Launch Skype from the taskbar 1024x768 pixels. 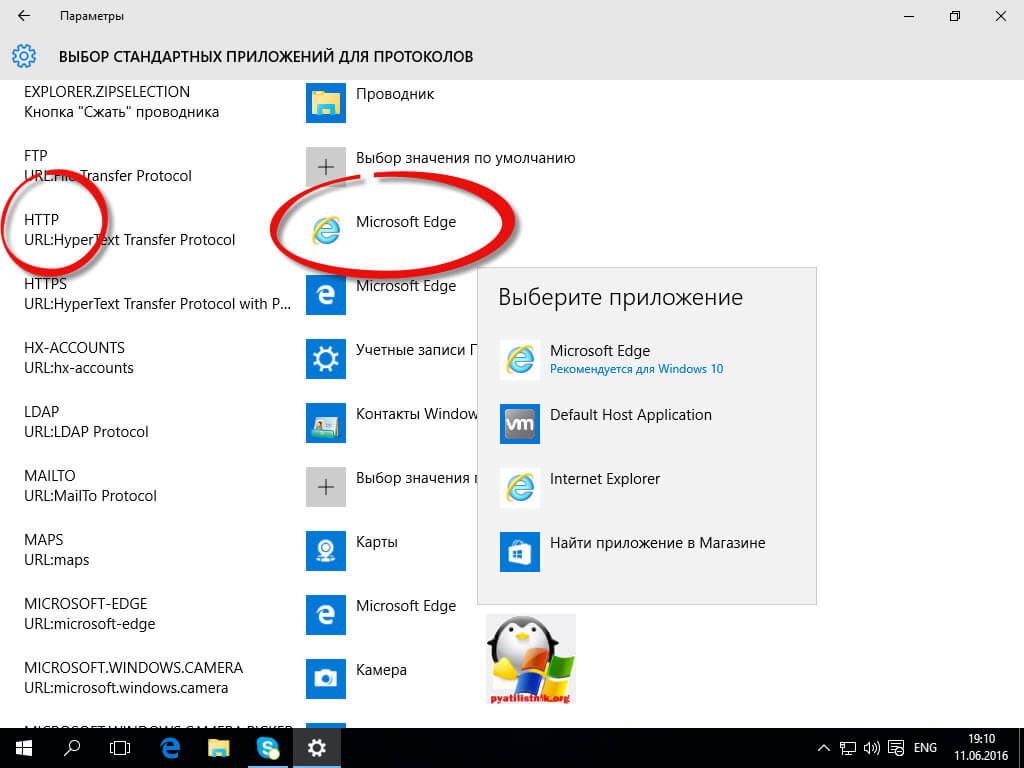(267, 747)
